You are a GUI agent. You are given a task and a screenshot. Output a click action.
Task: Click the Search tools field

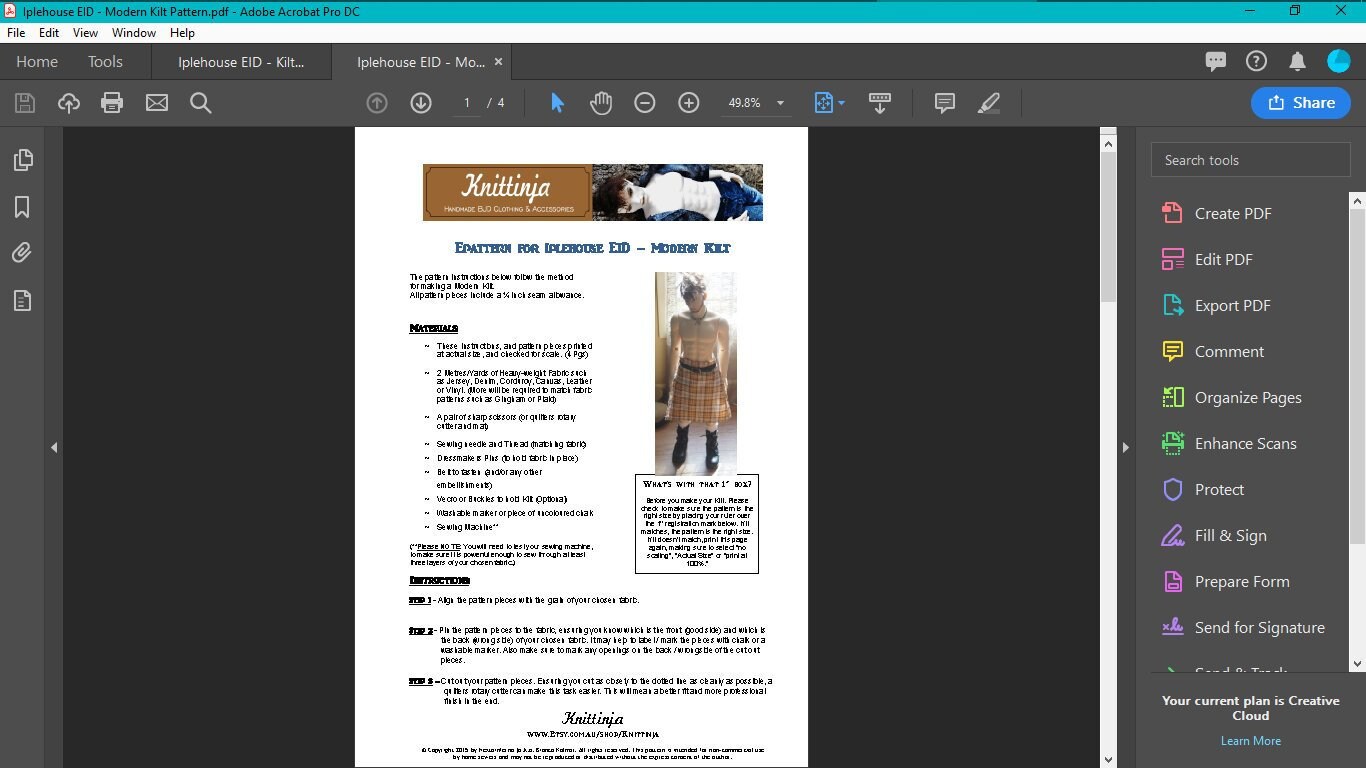click(1250, 160)
